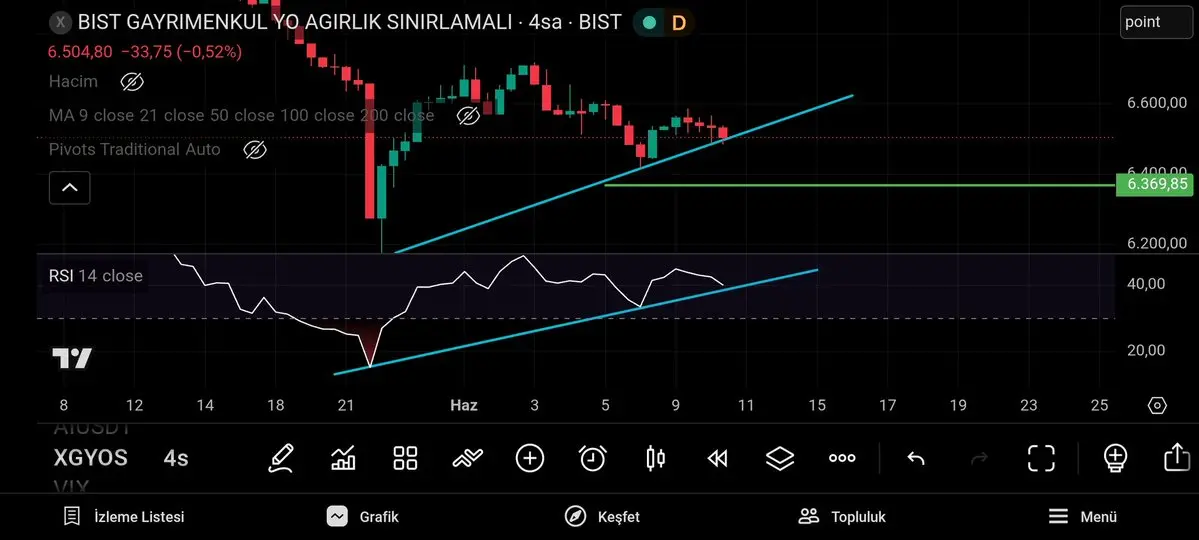Tap the 25 date on time axis
Viewport: 1199px width, 540px height.
coord(1100,405)
